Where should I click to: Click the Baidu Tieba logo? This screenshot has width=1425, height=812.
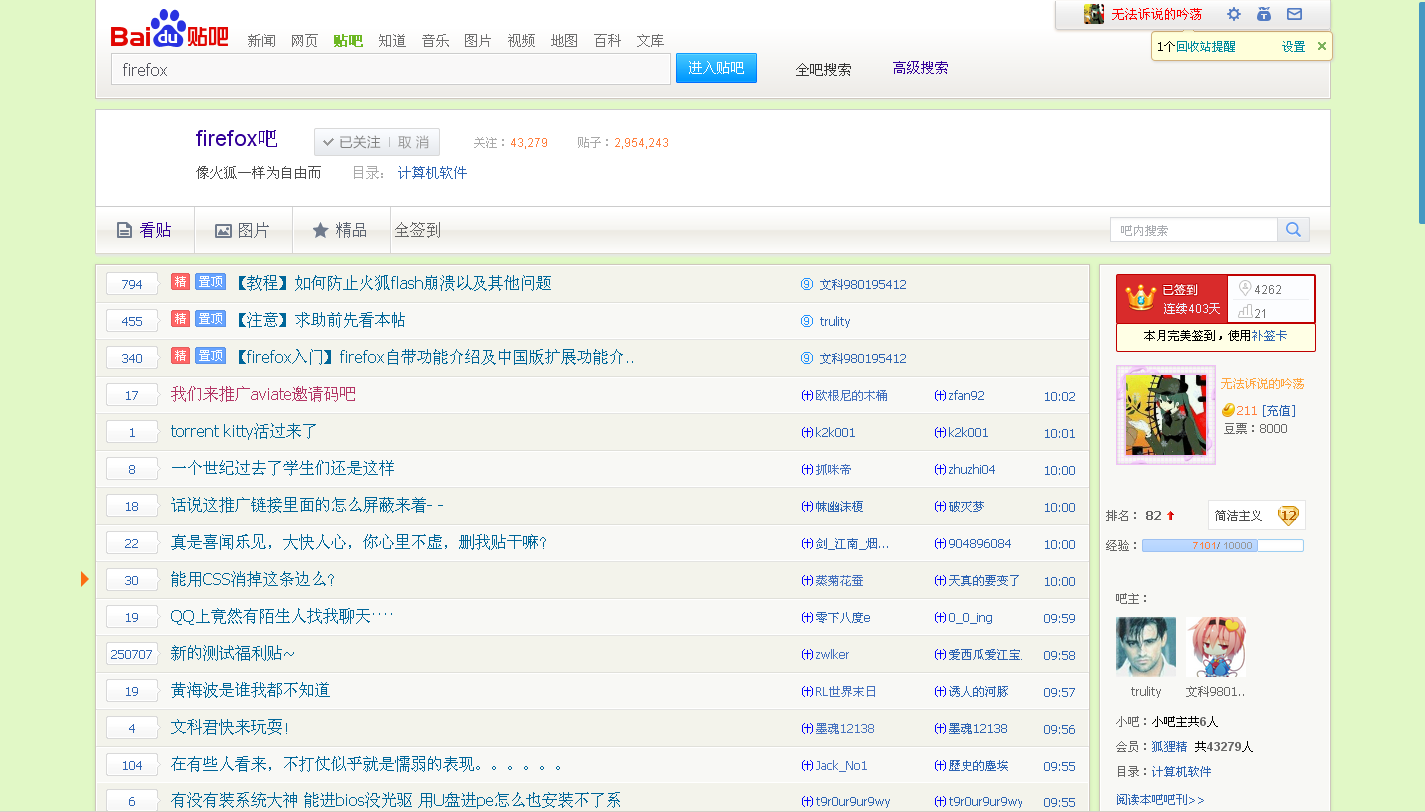point(169,30)
